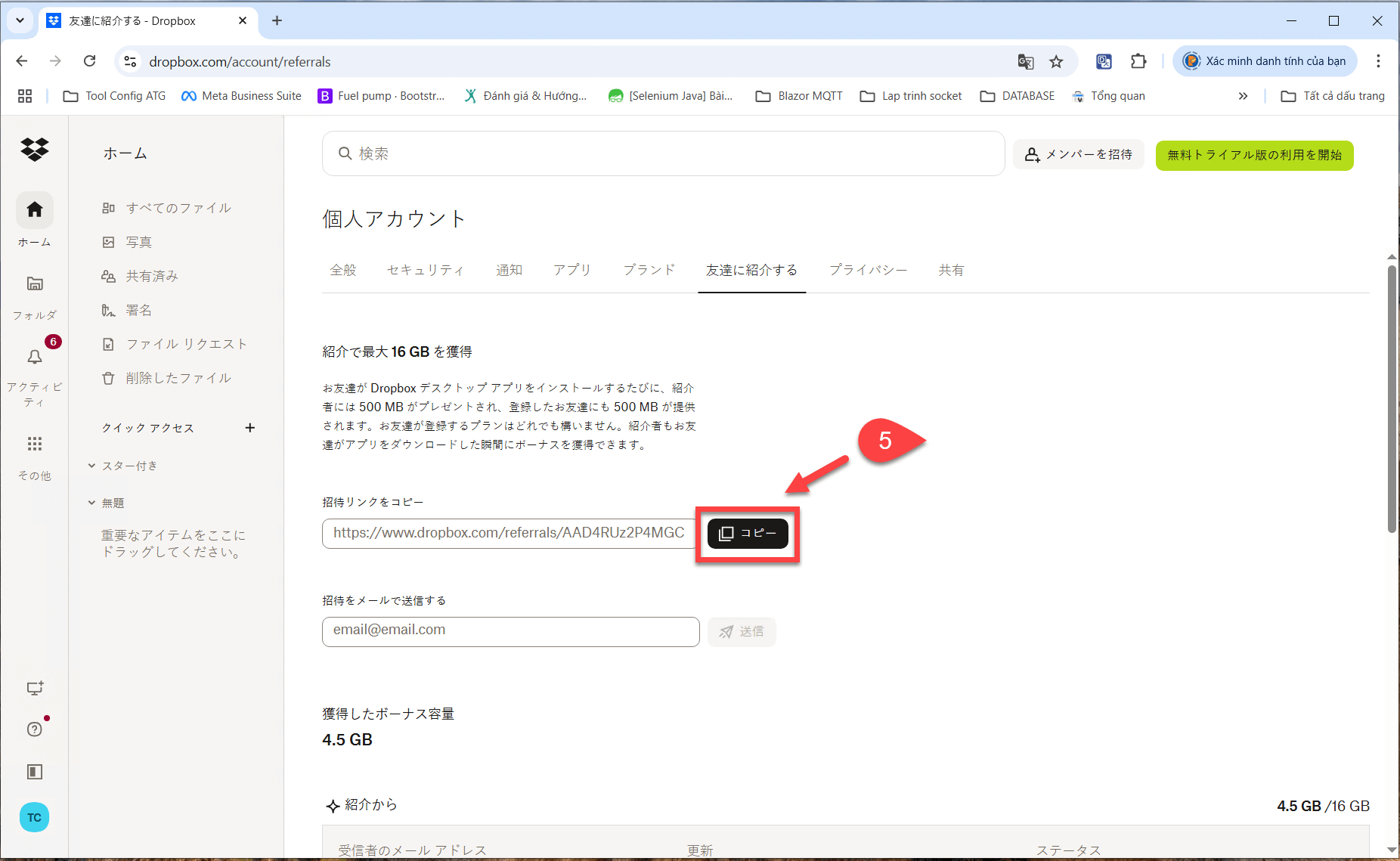Viewport: 1400px width, 861px height.
Task: Switch to the アプリ tab
Action: (x=572, y=270)
